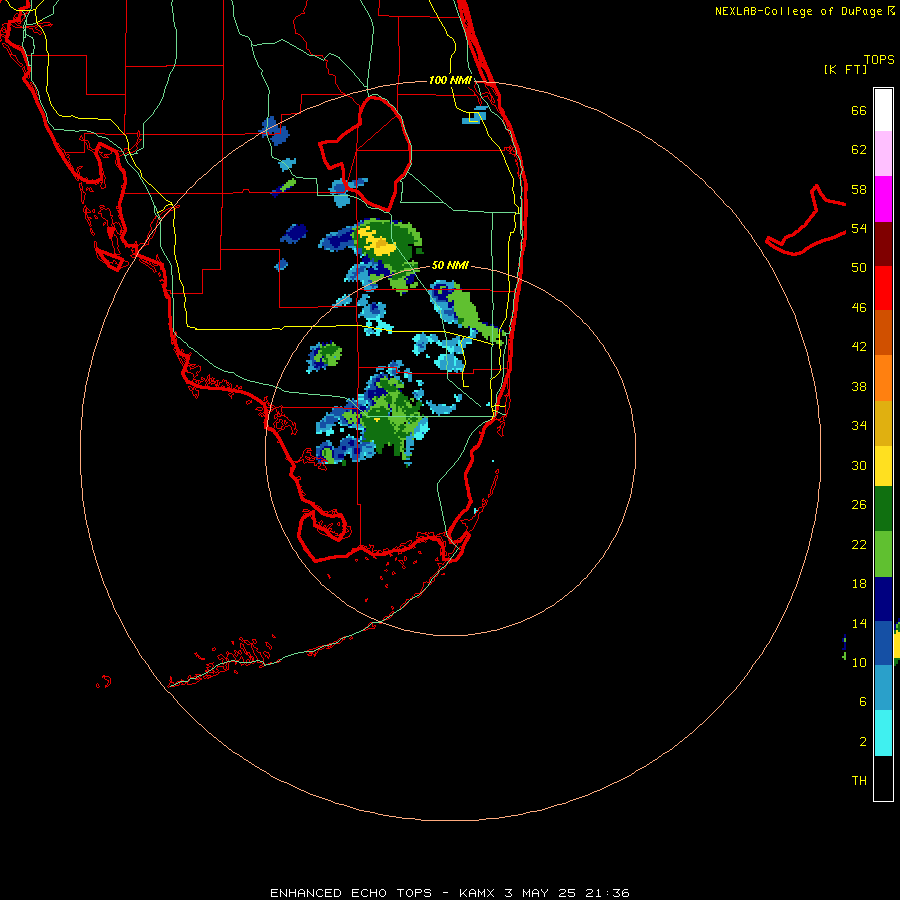Click the 100 NMI range ring label
The width and height of the screenshot is (900, 900).
(x=450, y=80)
